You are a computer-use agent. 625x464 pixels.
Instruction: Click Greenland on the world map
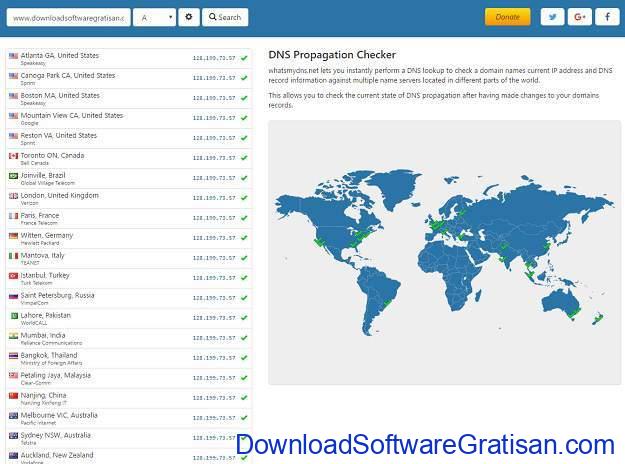395,187
